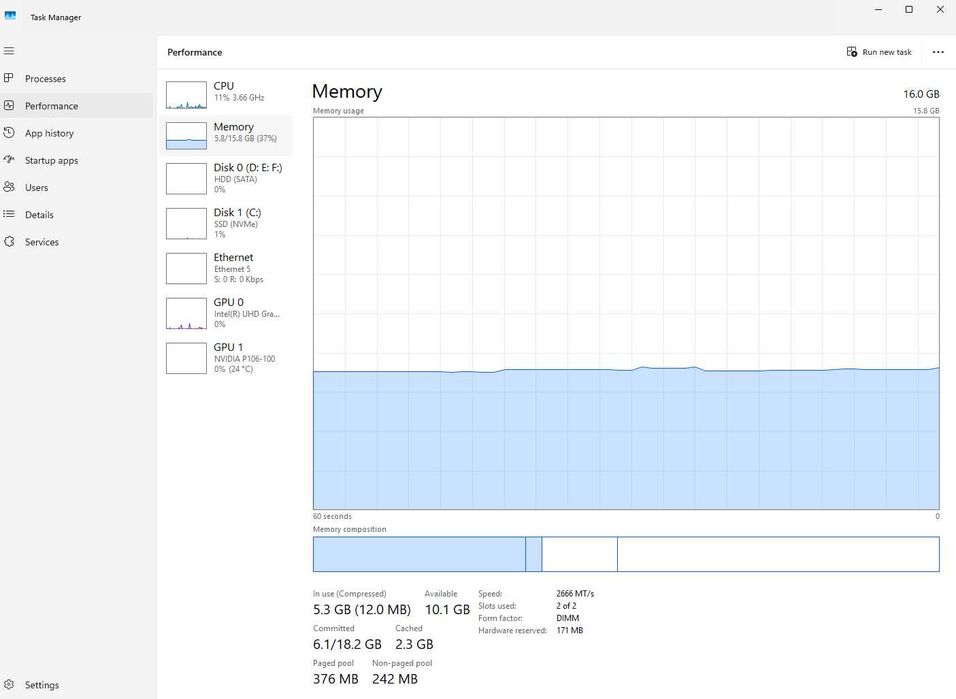Click Run new task text button
The image size is (956, 699).
(x=886, y=52)
